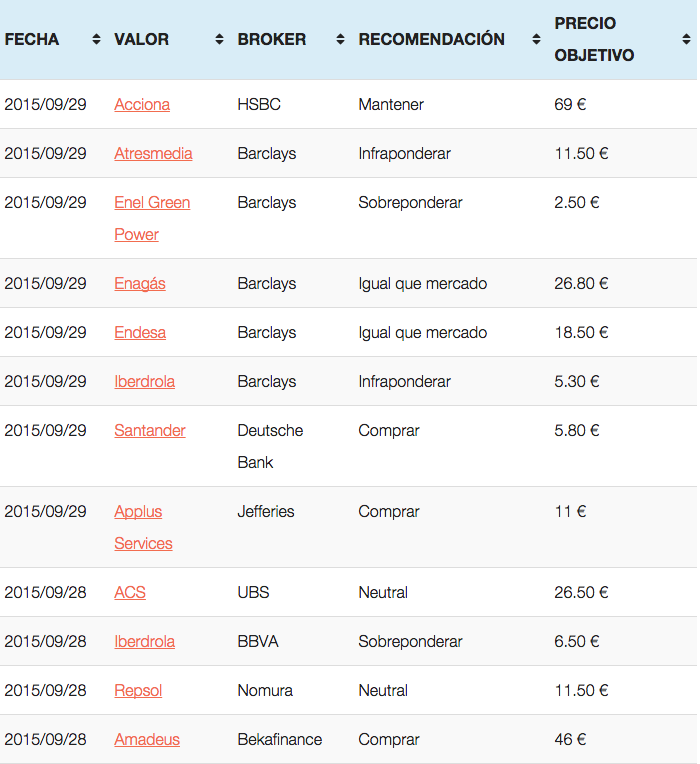
Task: Open Iberdrola link in the Barclays row
Action: tap(145, 382)
